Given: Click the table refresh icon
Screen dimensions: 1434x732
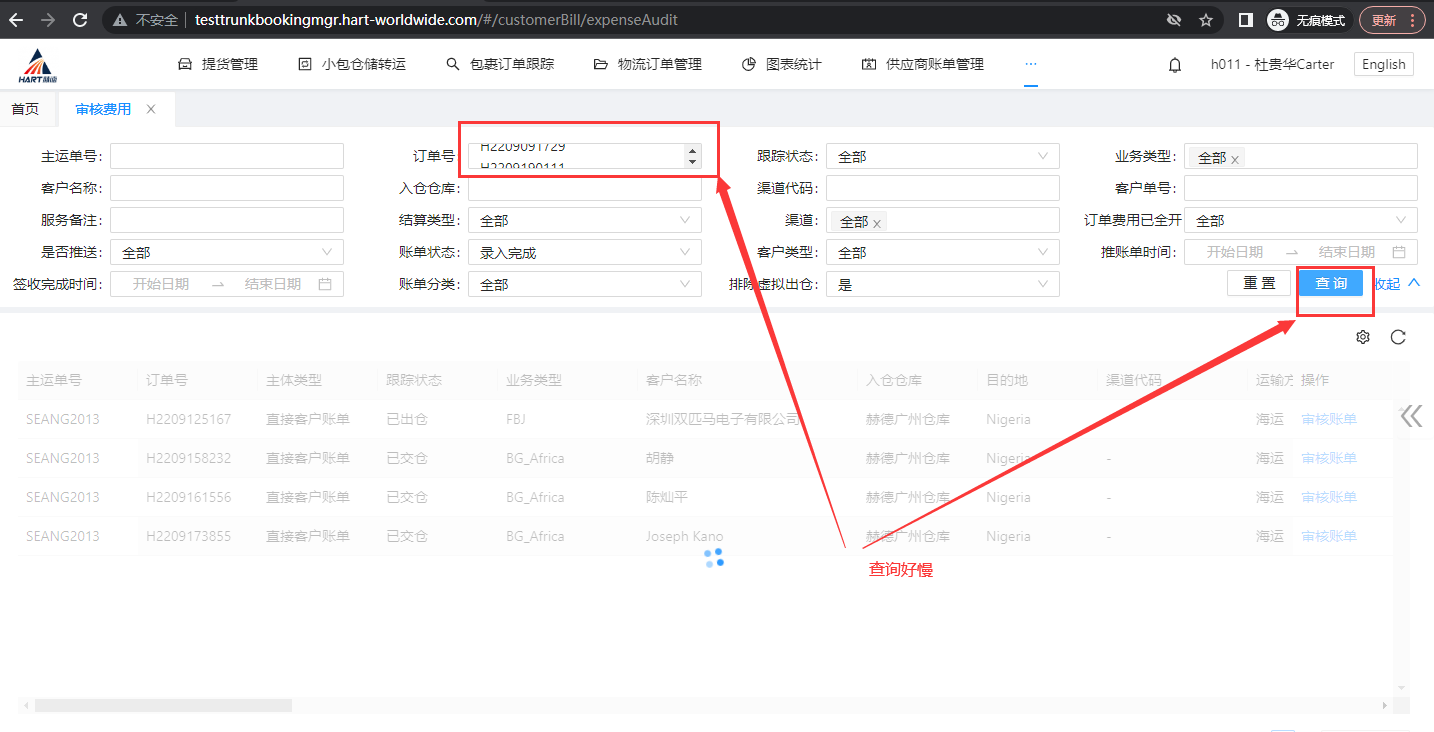Looking at the screenshot, I should pos(1398,337).
